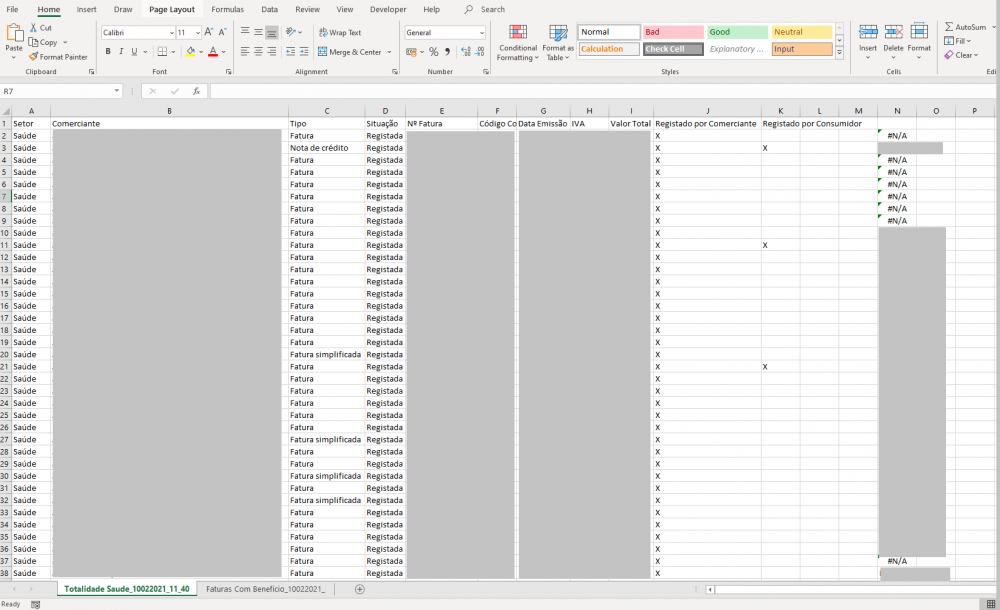Apply yellow fill color bucket
This screenshot has height=610, width=1000.
click(x=190, y=52)
